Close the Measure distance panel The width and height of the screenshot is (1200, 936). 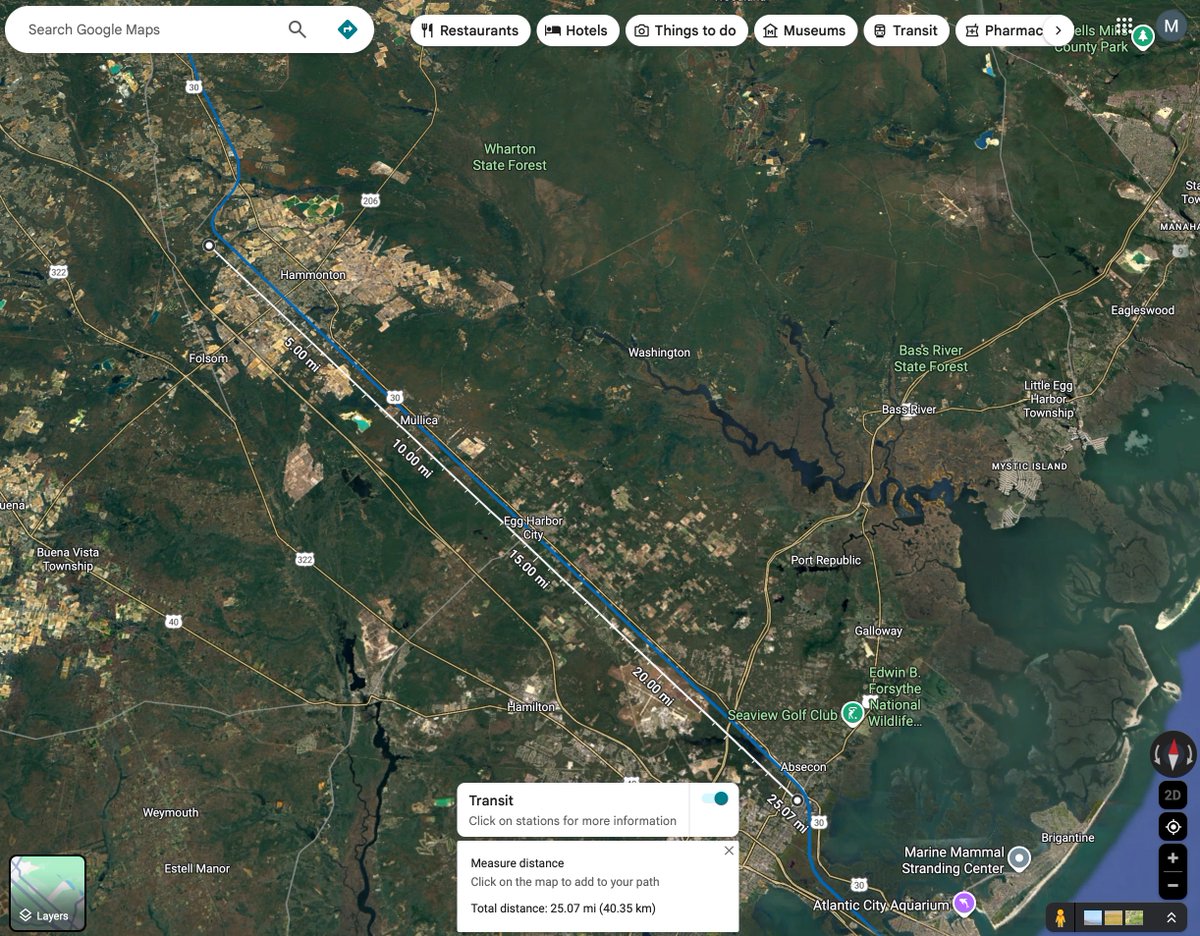point(729,851)
